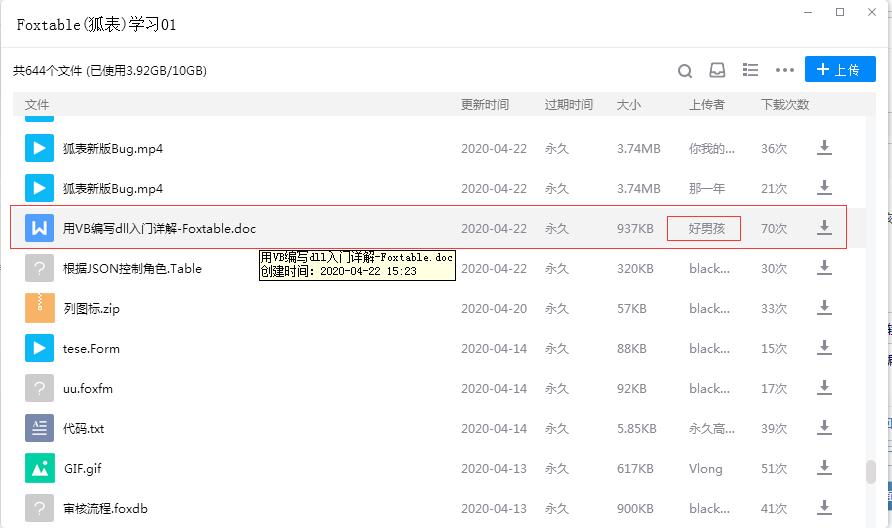Maximize the Foxtable window
892x528 pixels.
click(x=840, y=12)
